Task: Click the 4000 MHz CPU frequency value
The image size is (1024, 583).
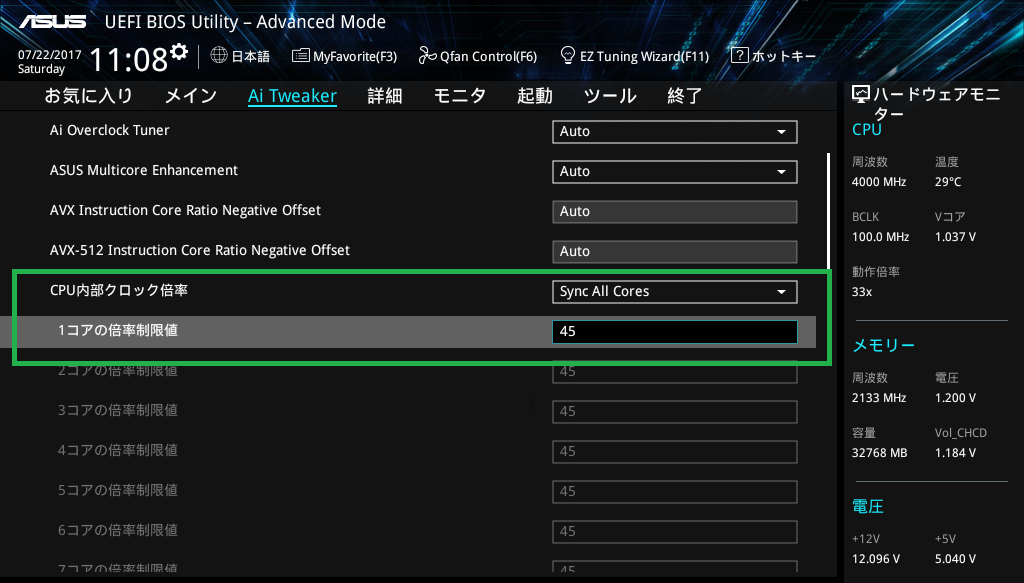Action: 878,182
